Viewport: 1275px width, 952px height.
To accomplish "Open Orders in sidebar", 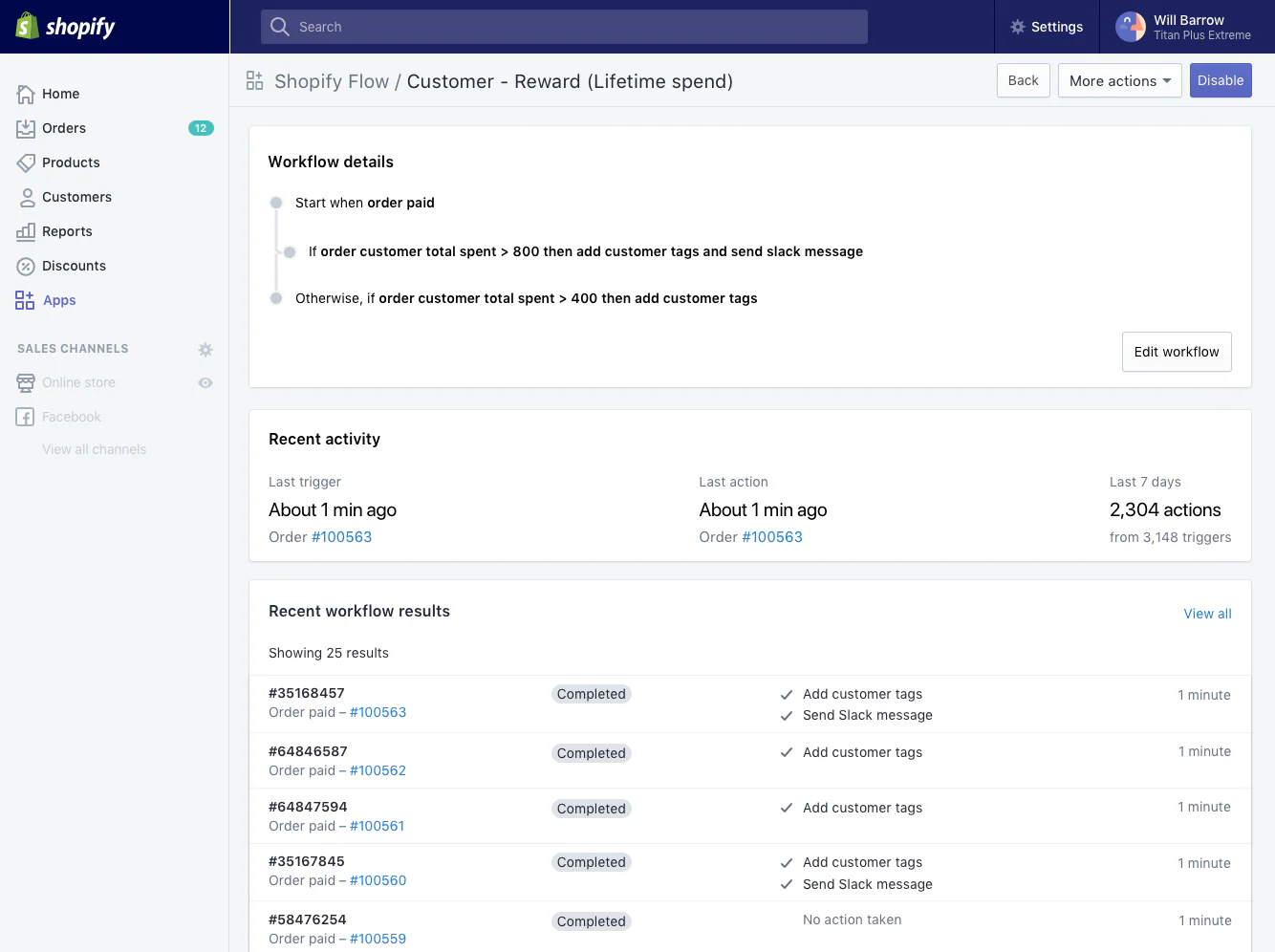I will tap(64, 128).
